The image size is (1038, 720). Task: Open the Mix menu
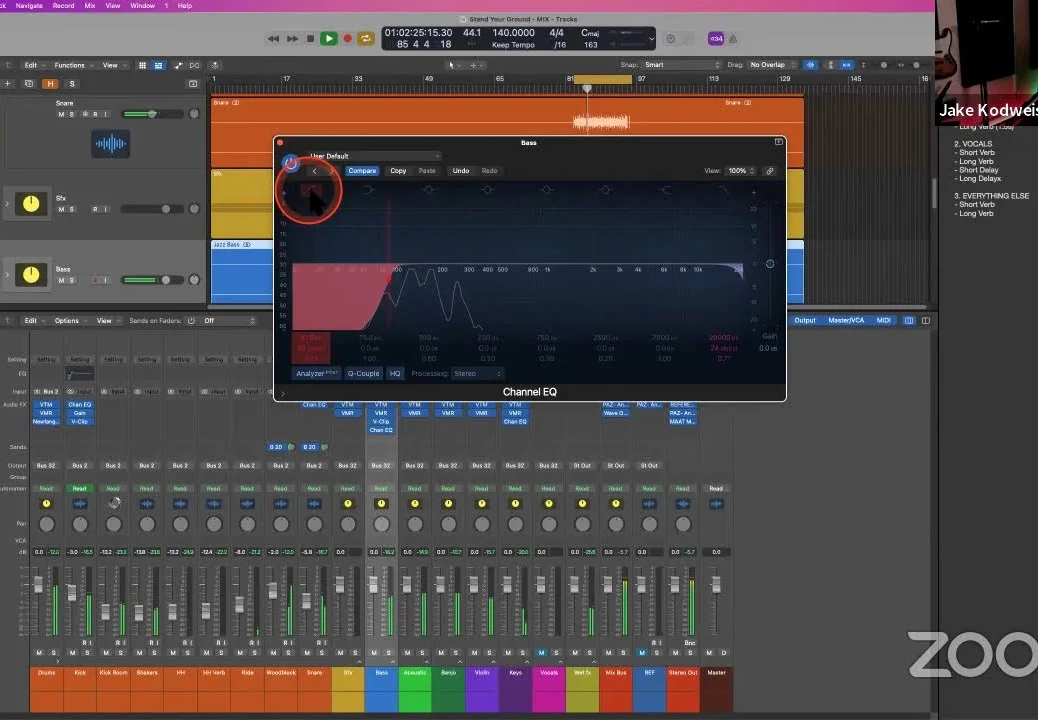pos(90,5)
